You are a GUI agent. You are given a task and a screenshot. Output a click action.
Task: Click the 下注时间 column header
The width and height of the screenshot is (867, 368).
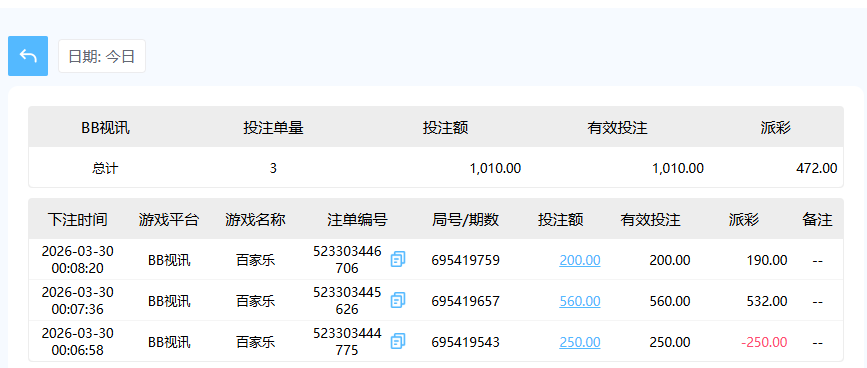pyautogui.click(x=77, y=220)
